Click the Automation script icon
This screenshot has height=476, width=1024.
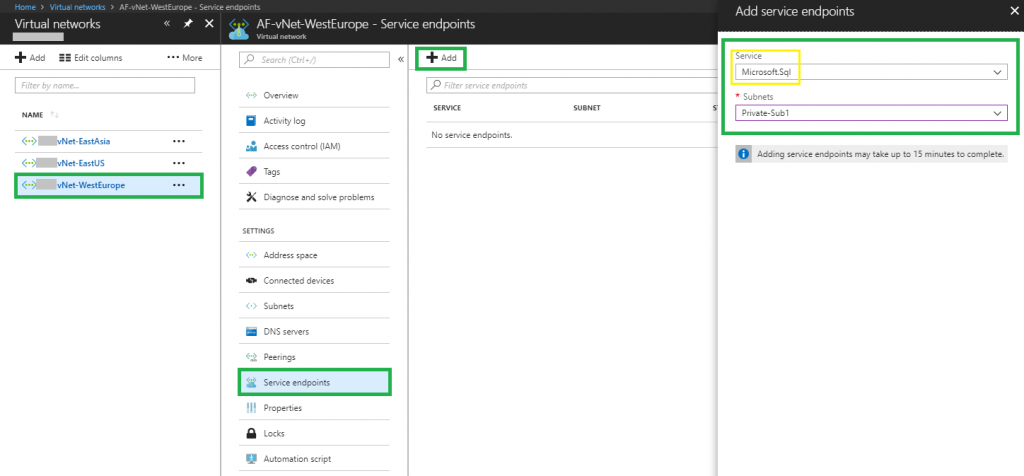[x=251, y=459]
